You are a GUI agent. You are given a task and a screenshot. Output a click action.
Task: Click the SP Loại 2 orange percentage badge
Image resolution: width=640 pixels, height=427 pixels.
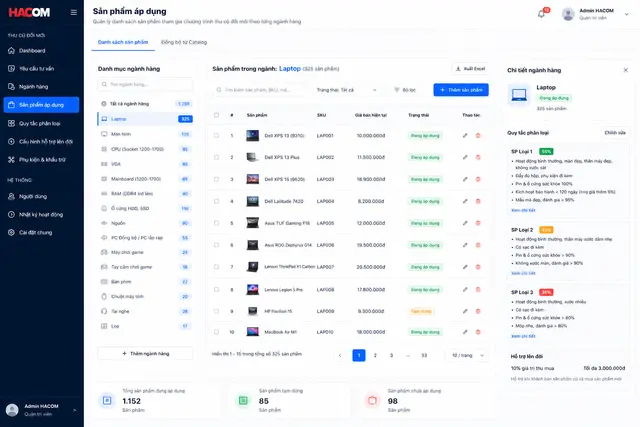click(546, 230)
